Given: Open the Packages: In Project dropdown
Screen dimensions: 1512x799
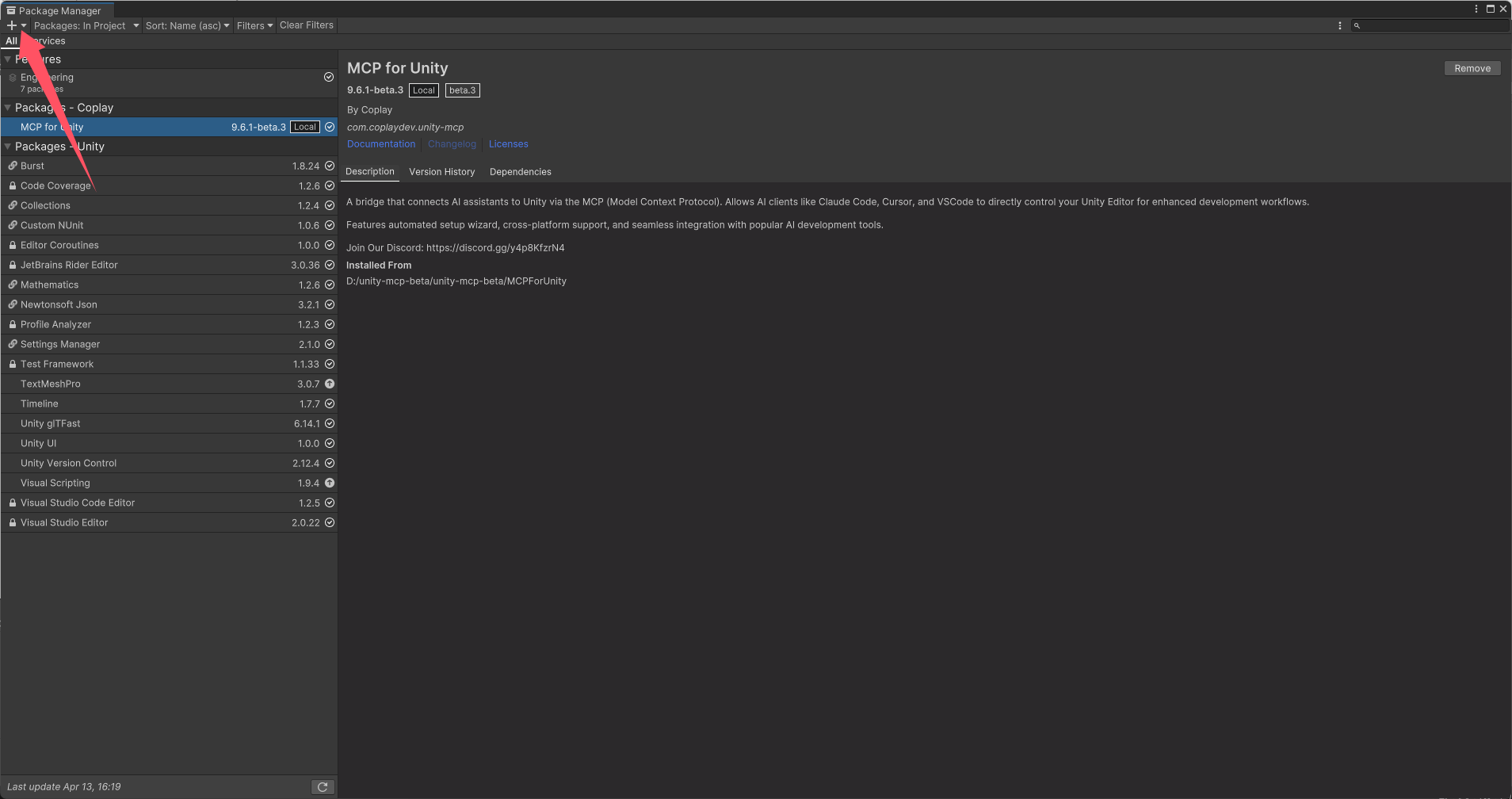Looking at the screenshot, I should coord(86,25).
